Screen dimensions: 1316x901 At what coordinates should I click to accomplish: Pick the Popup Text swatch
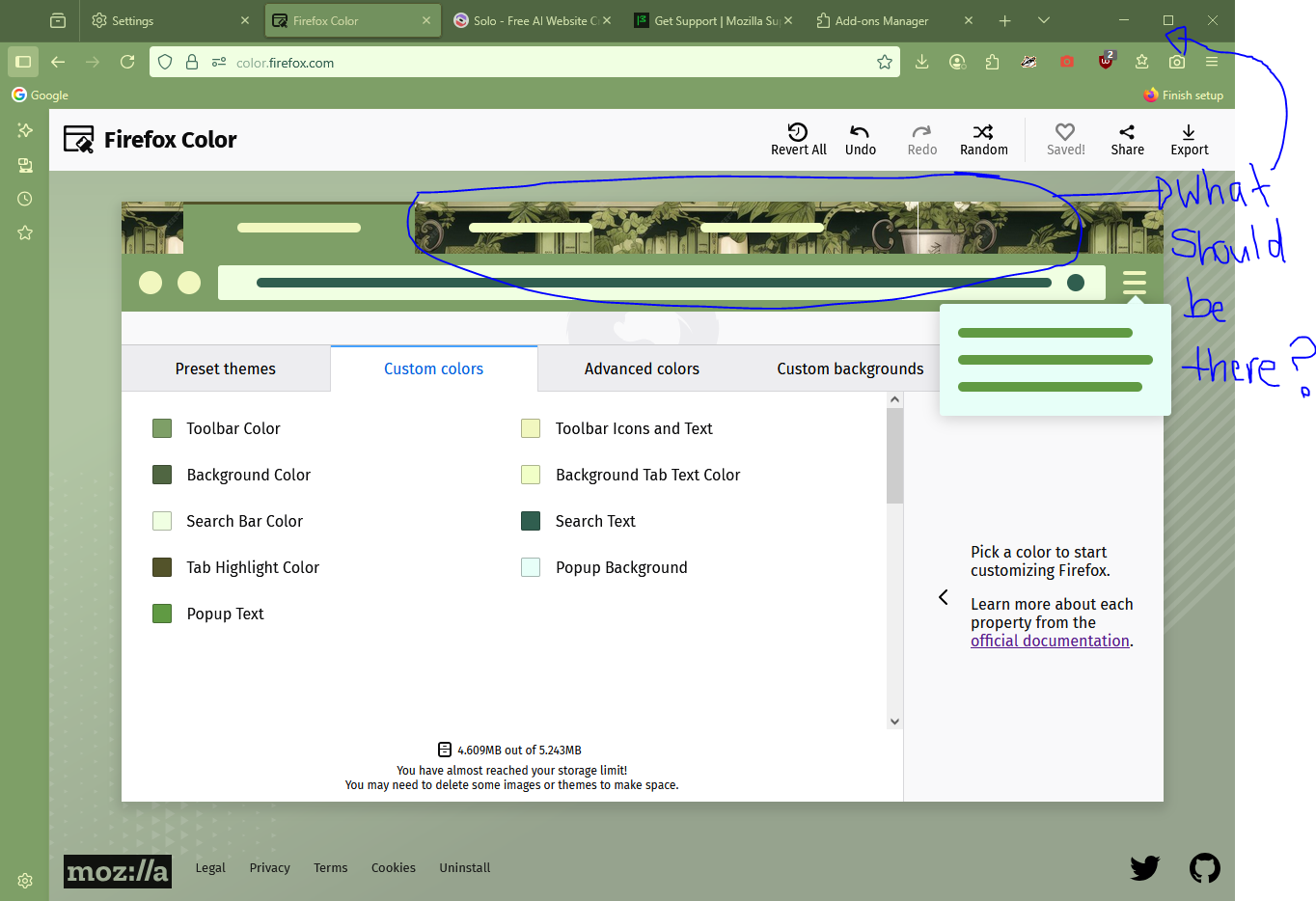[162, 614]
